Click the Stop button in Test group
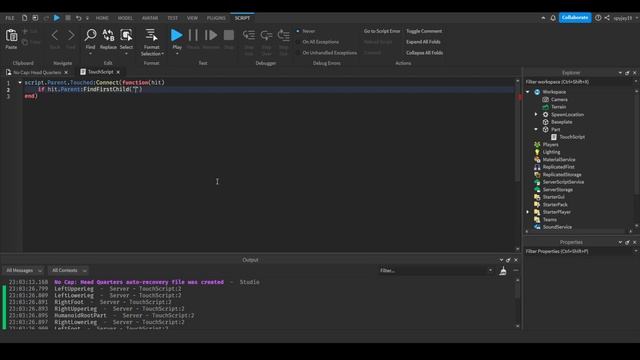 [229, 35]
